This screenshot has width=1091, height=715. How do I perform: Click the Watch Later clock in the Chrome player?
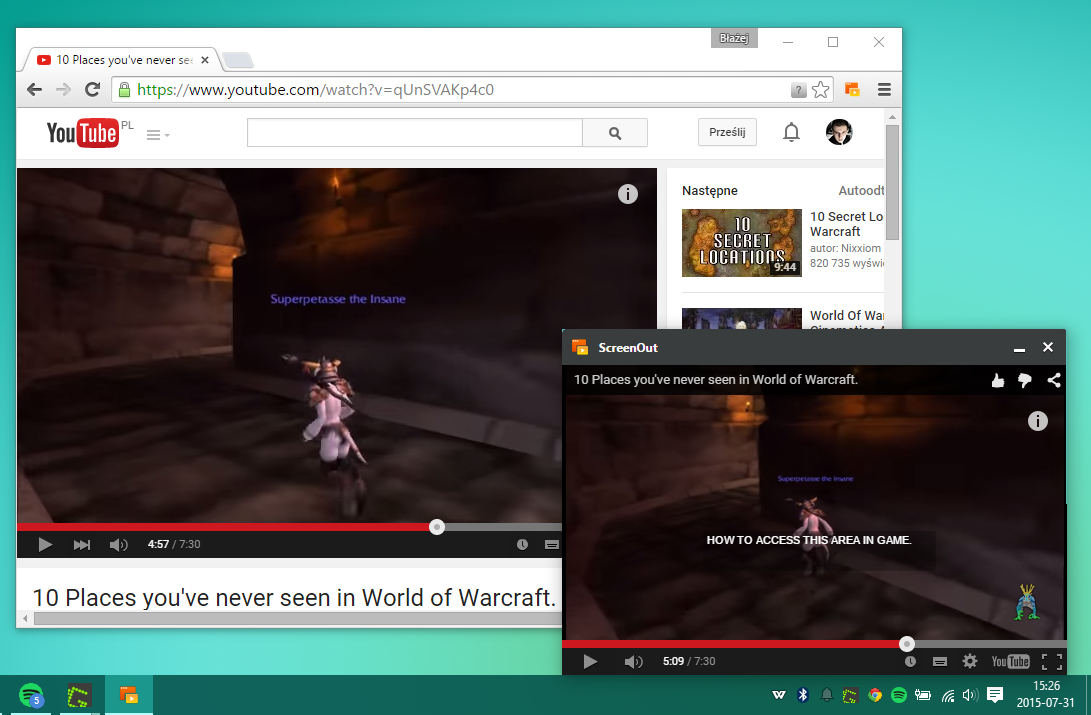click(x=523, y=545)
